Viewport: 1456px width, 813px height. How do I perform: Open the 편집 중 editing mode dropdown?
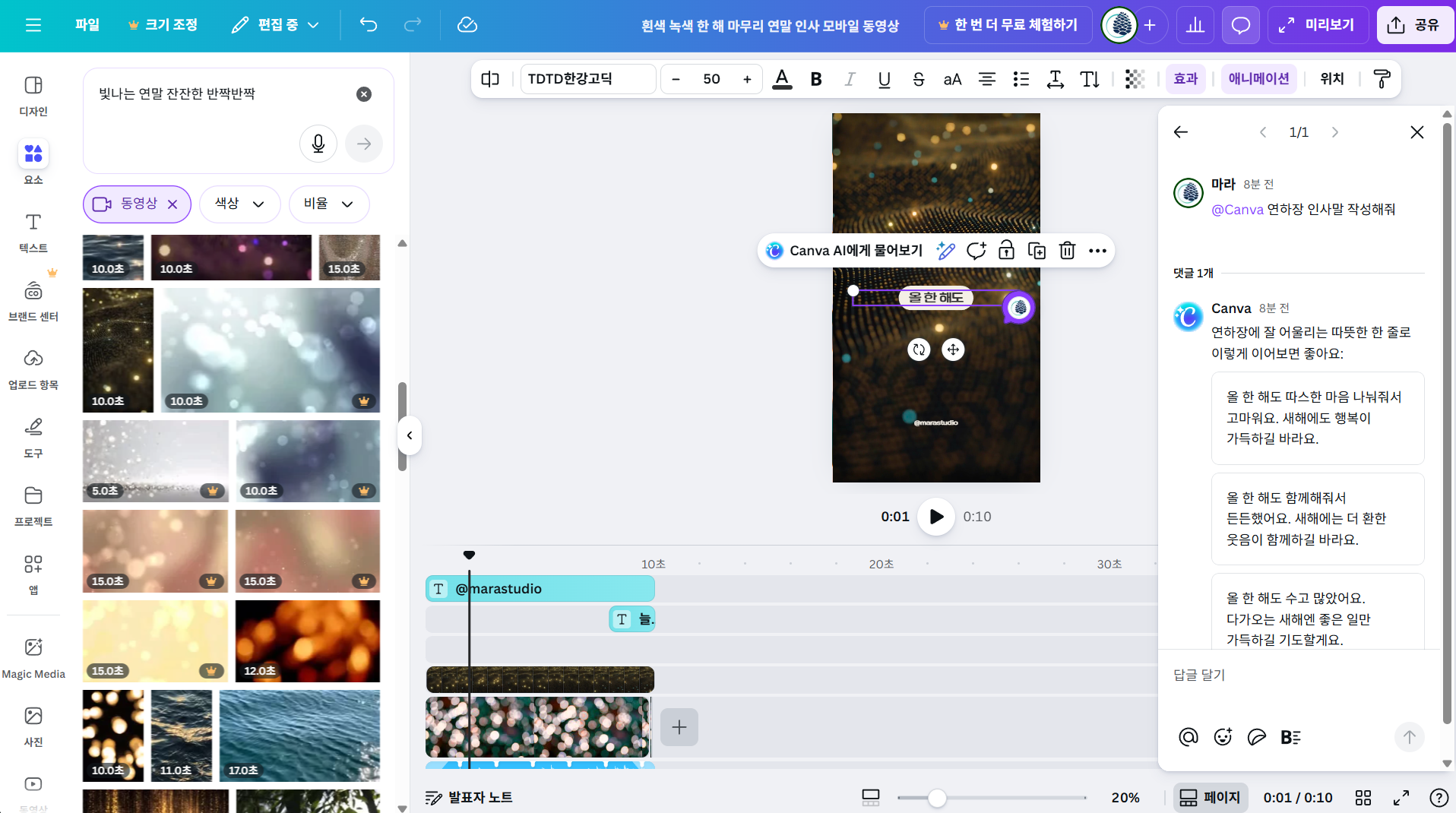[x=275, y=25]
